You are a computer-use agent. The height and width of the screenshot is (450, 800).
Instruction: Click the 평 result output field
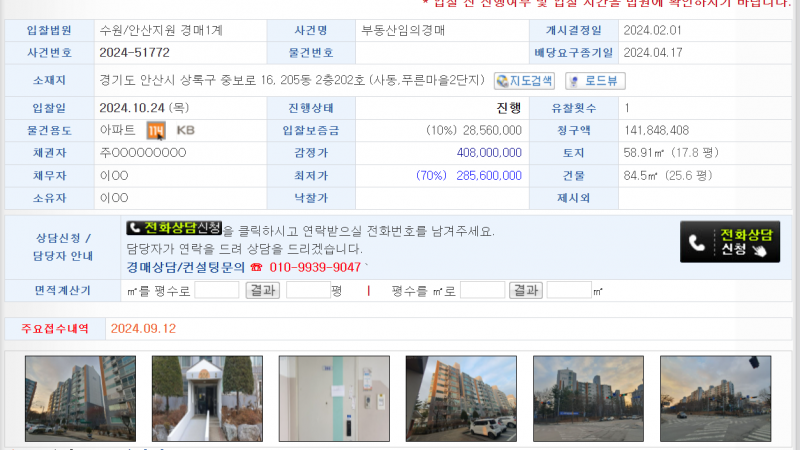[308, 291]
